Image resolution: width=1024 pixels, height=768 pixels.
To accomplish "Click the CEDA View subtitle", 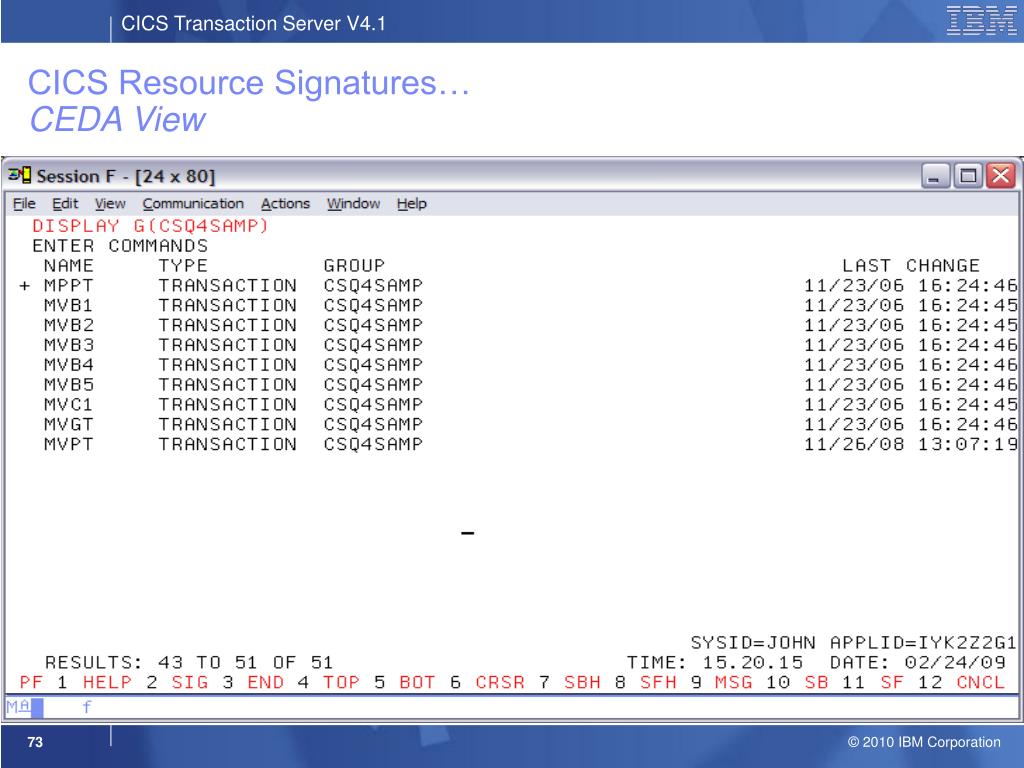I will coord(118,120).
